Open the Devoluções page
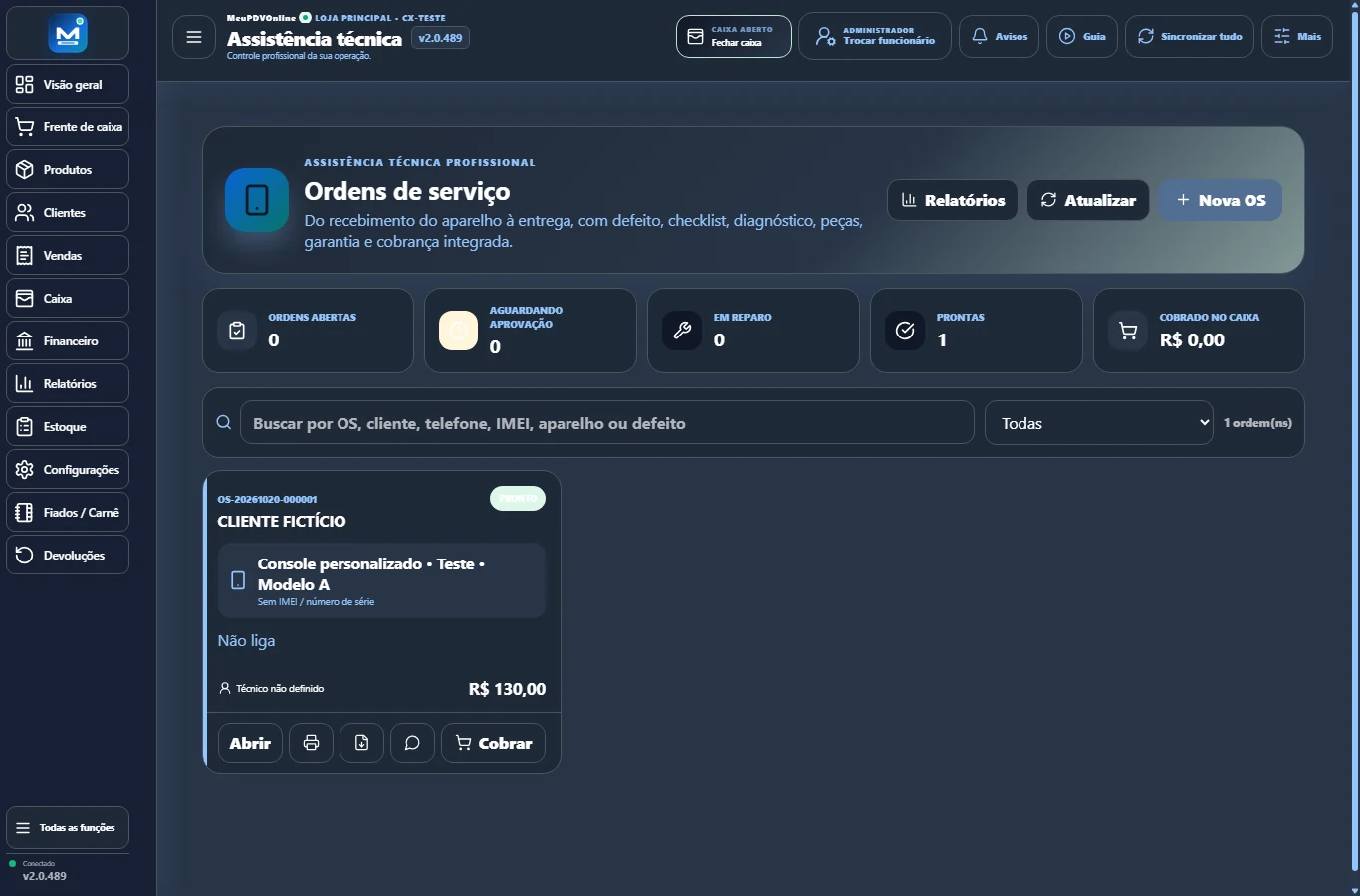Image resolution: width=1360 pixels, height=896 pixels. coord(68,556)
